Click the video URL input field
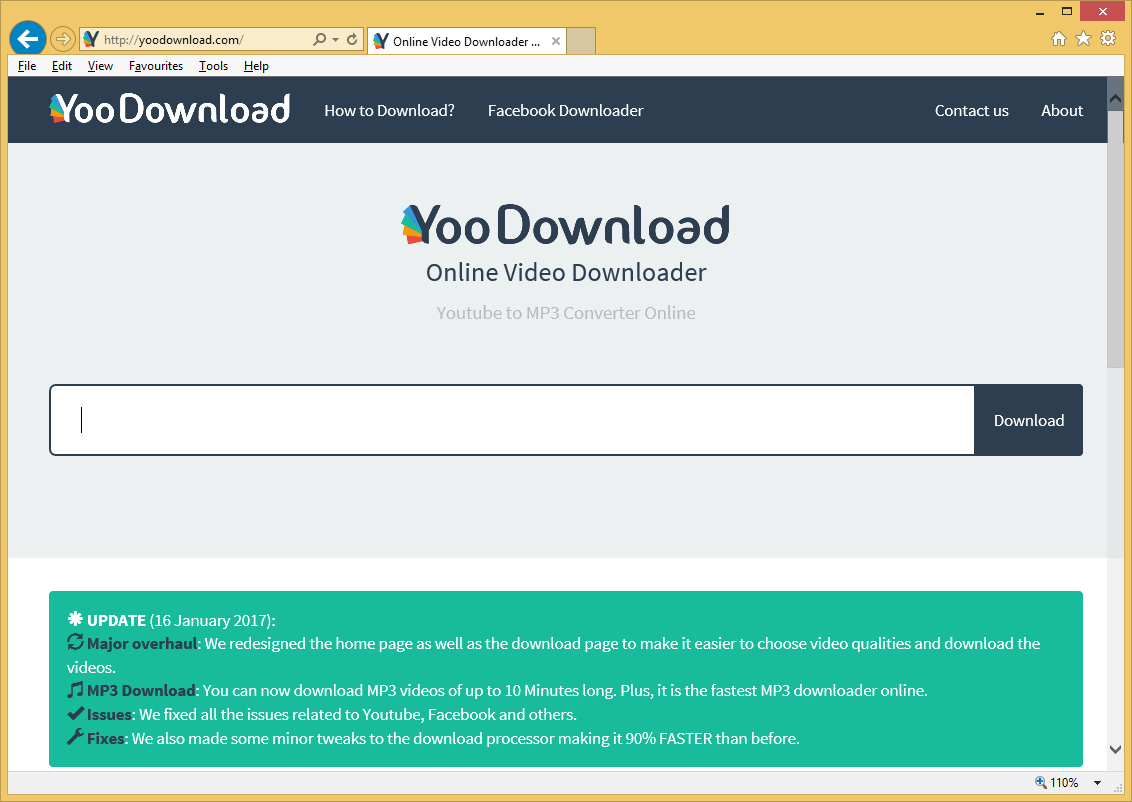1132x802 pixels. click(x=512, y=420)
